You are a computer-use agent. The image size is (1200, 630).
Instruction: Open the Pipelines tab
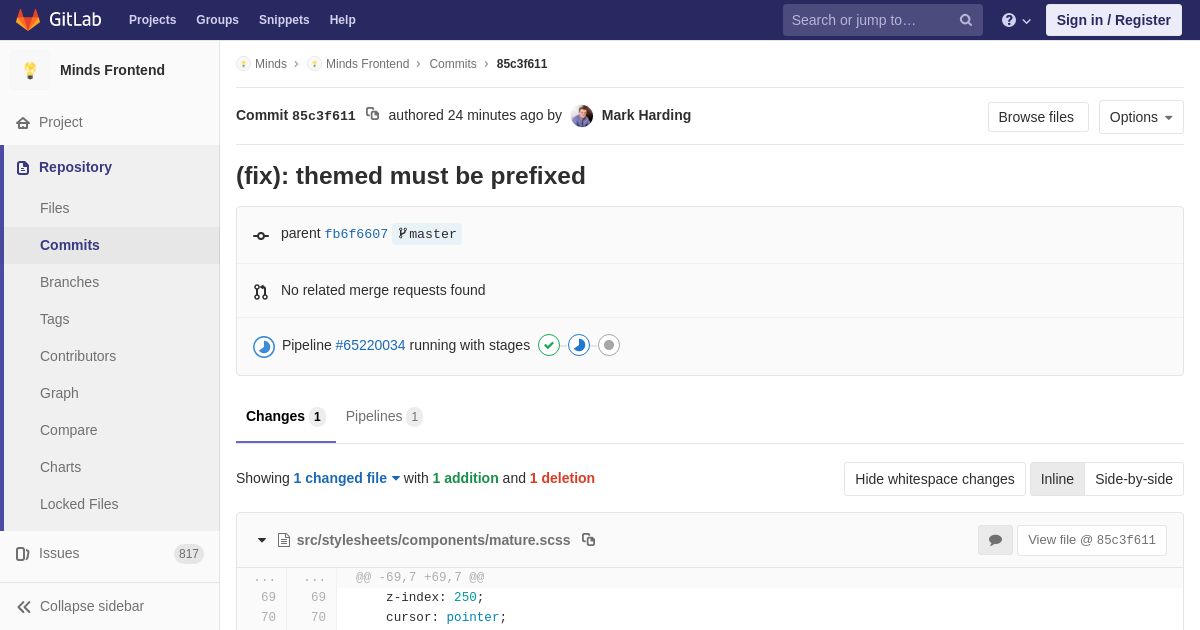(384, 416)
